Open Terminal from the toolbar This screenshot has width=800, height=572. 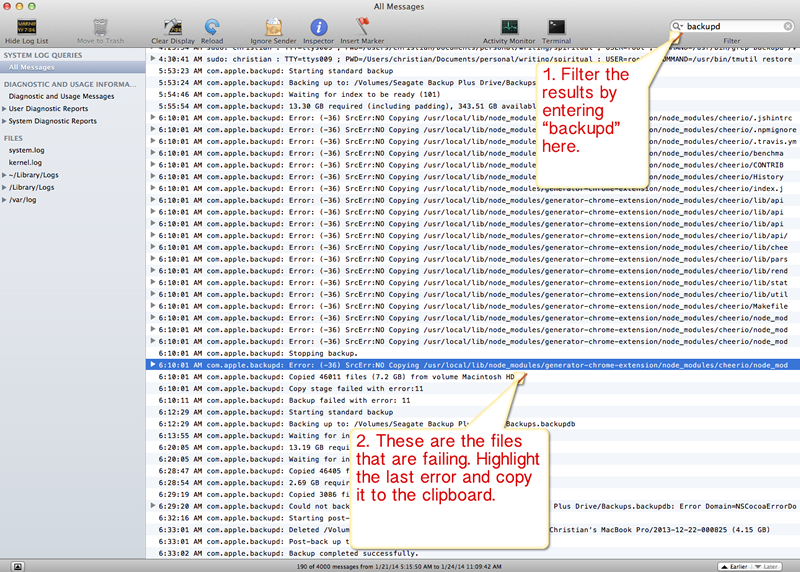click(x=556, y=27)
